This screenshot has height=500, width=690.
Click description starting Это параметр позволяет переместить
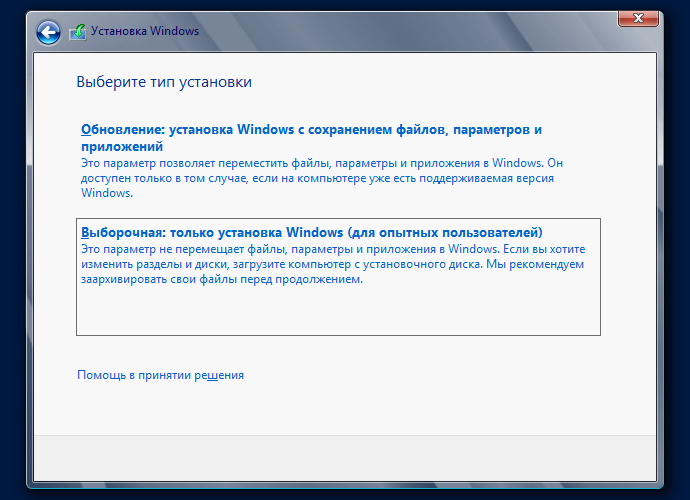[322, 178]
